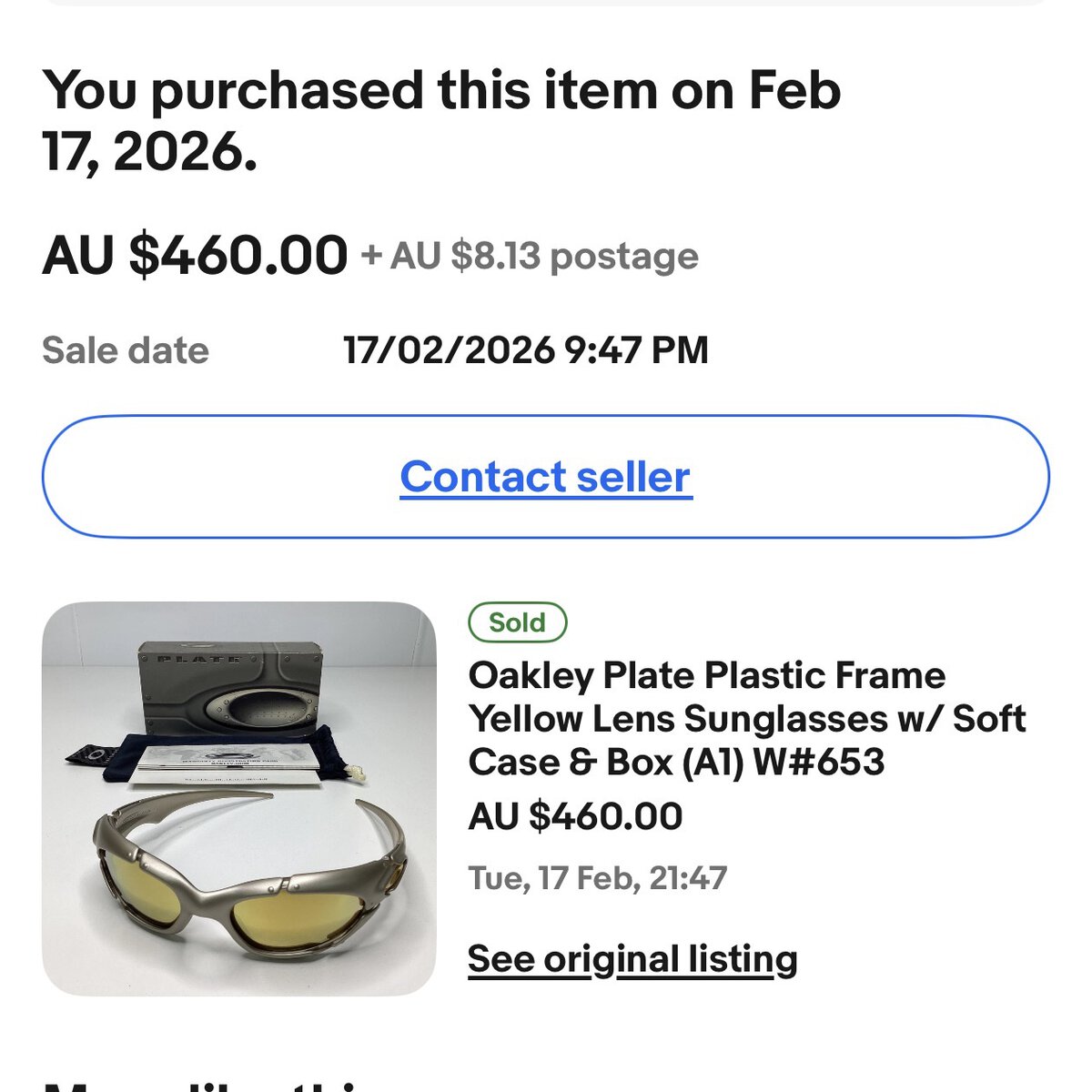Click the Tue, 17 Feb, 21:47 timestamp

click(x=597, y=878)
